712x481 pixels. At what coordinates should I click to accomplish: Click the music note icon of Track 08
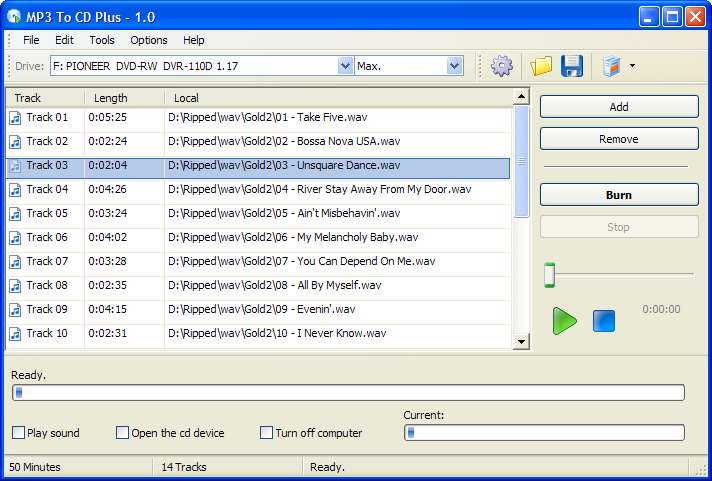coord(15,286)
